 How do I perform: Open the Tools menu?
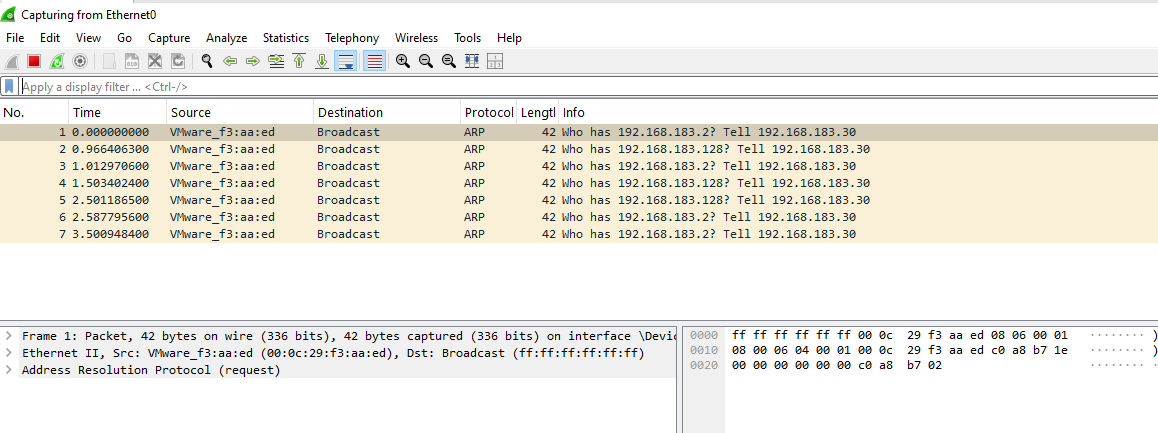click(467, 38)
